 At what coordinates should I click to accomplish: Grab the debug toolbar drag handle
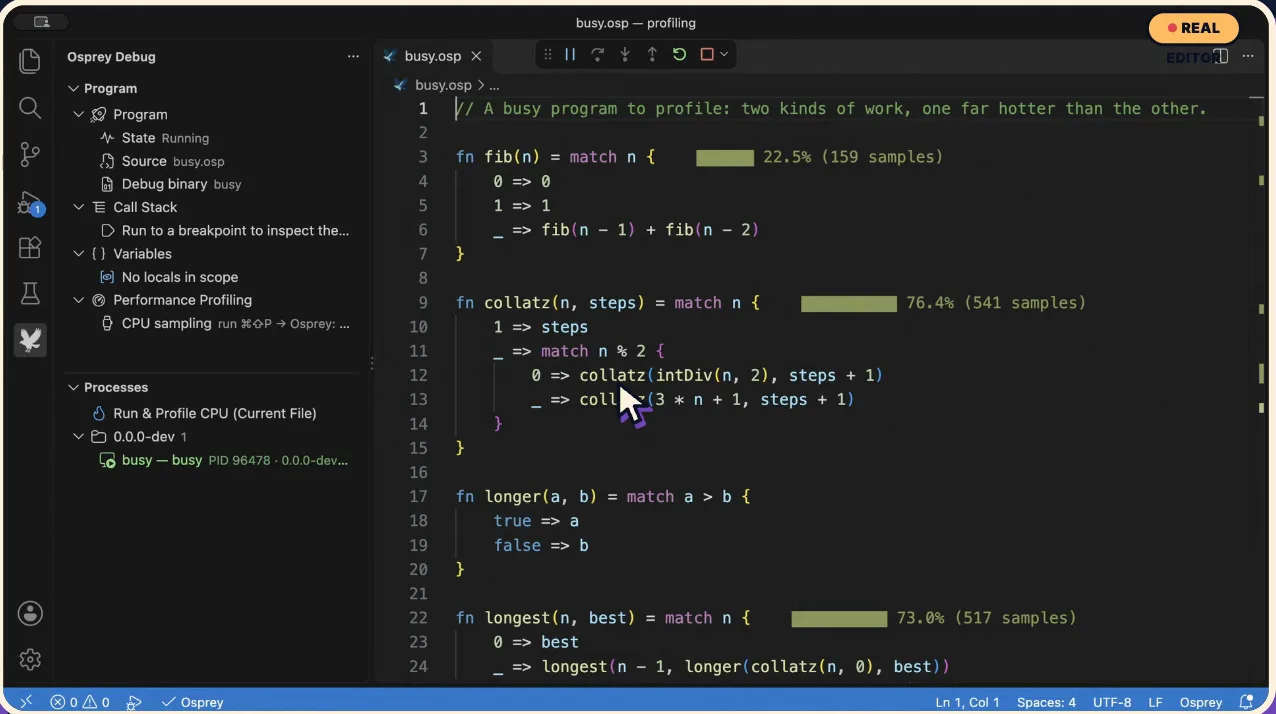tap(548, 55)
